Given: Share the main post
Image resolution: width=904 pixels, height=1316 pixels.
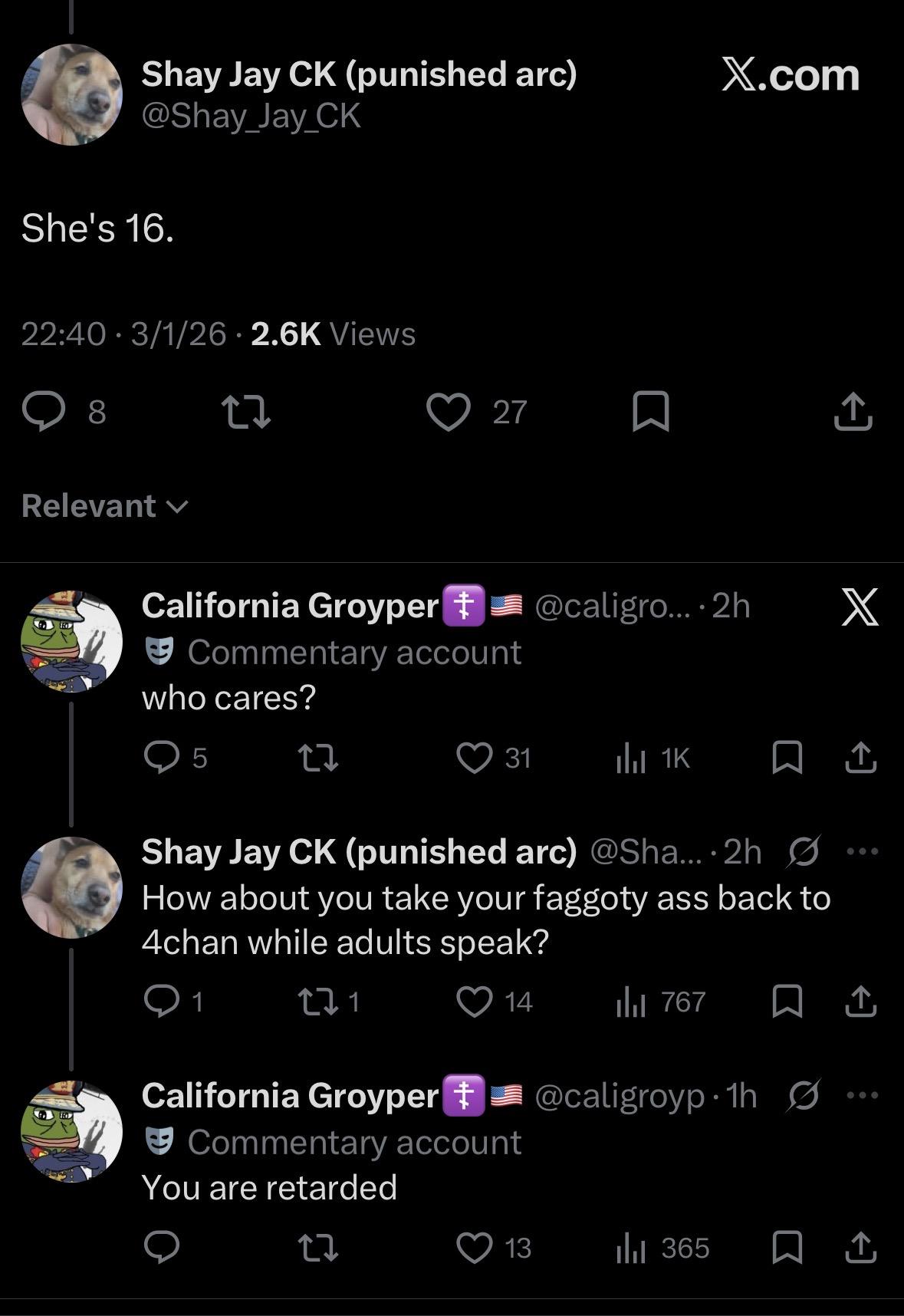Looking at the screenshot, I should 853,411.
